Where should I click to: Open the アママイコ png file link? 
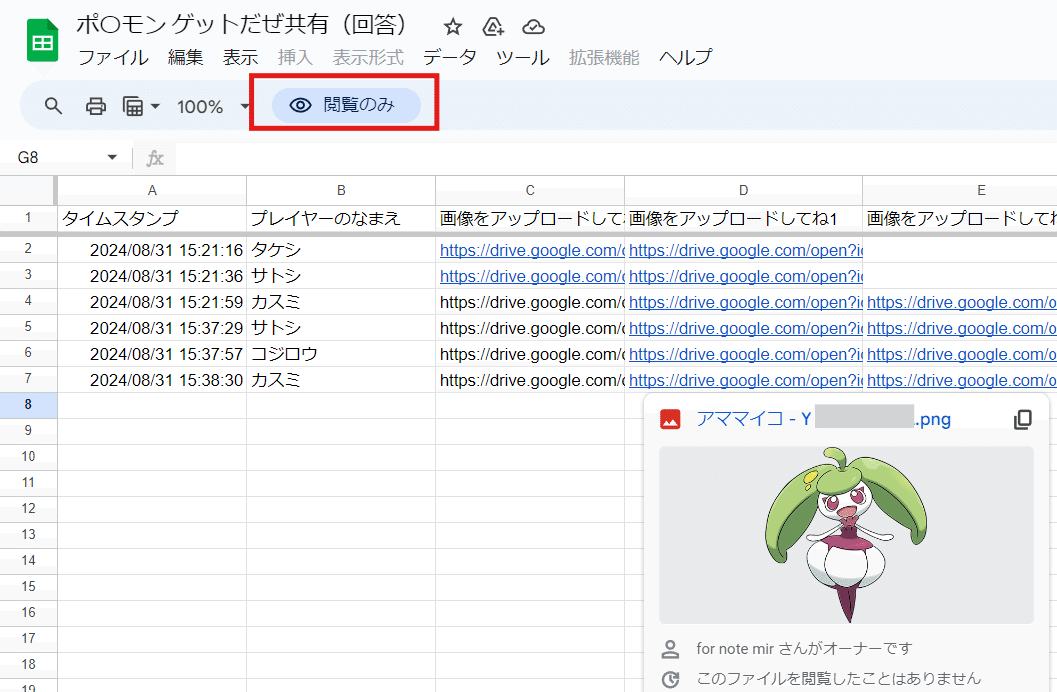click(x=824, y=419)
